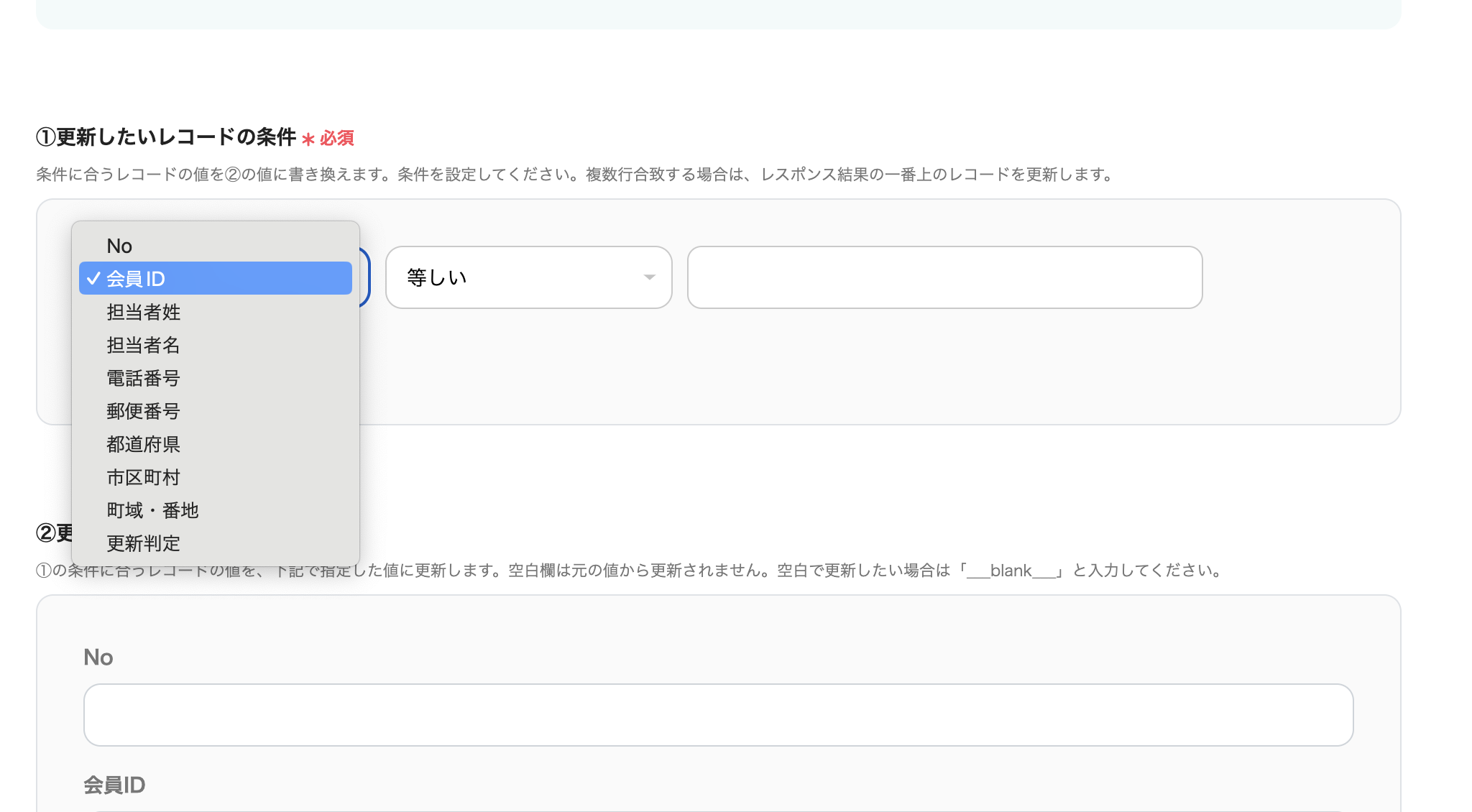This screenshot has width=1472, height=812.
Task: Focus the No text input box
Action: 718,715
